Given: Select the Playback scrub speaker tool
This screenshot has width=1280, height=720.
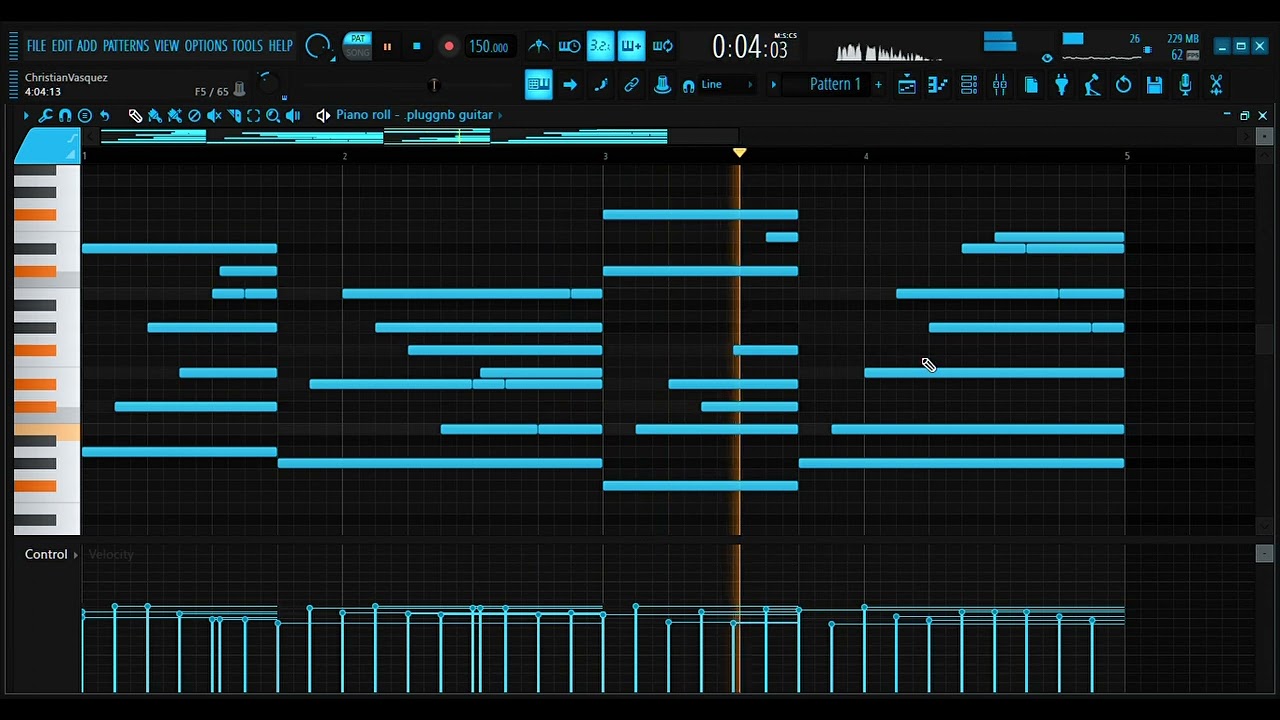Looking at the screenshot, I should (x=293, y=116).
